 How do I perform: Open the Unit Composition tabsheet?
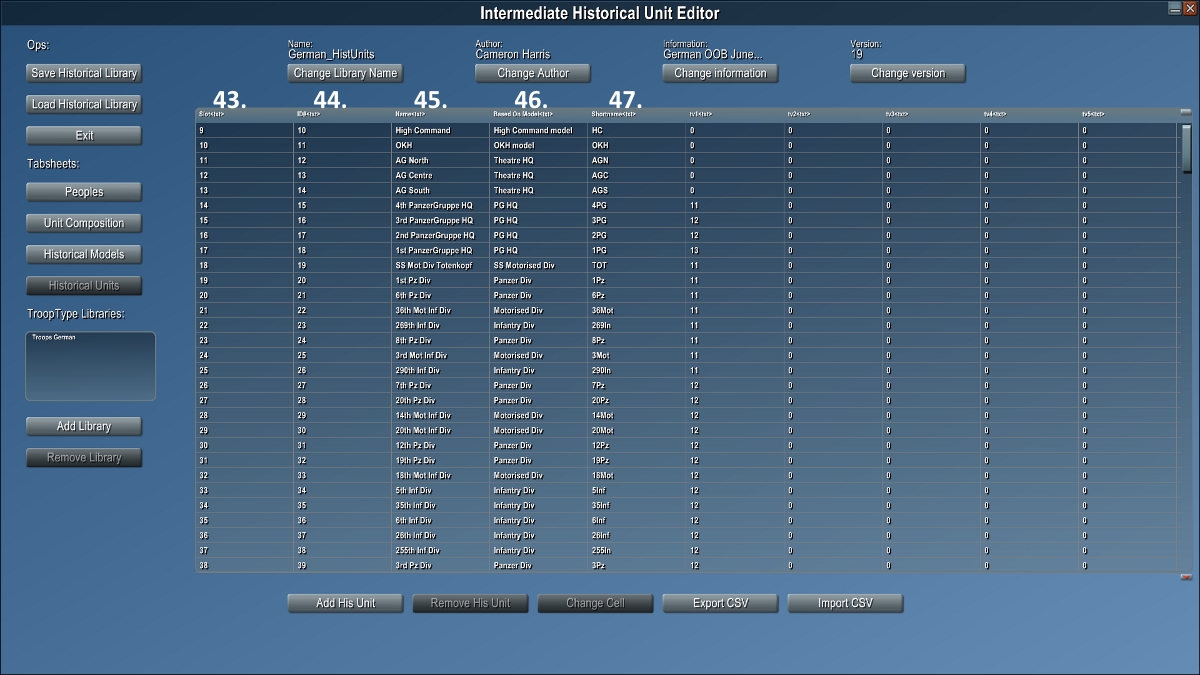[x=84, y=223]
